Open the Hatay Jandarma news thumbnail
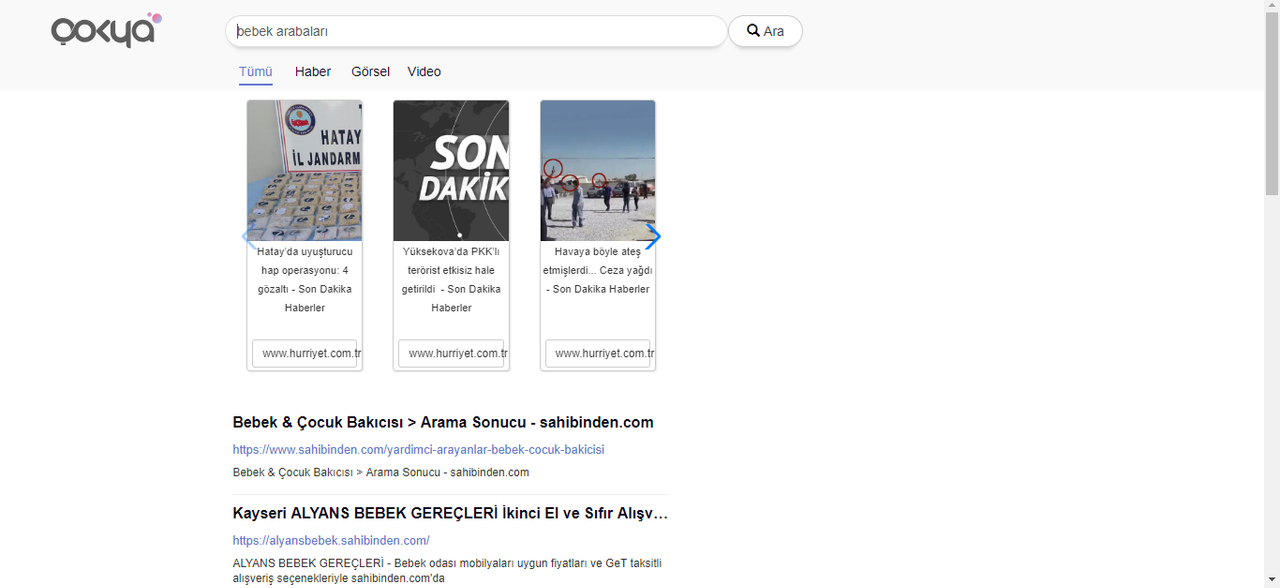Image resolution: width=1280 pixels, height=588 pixels. (x=305, y=171)
